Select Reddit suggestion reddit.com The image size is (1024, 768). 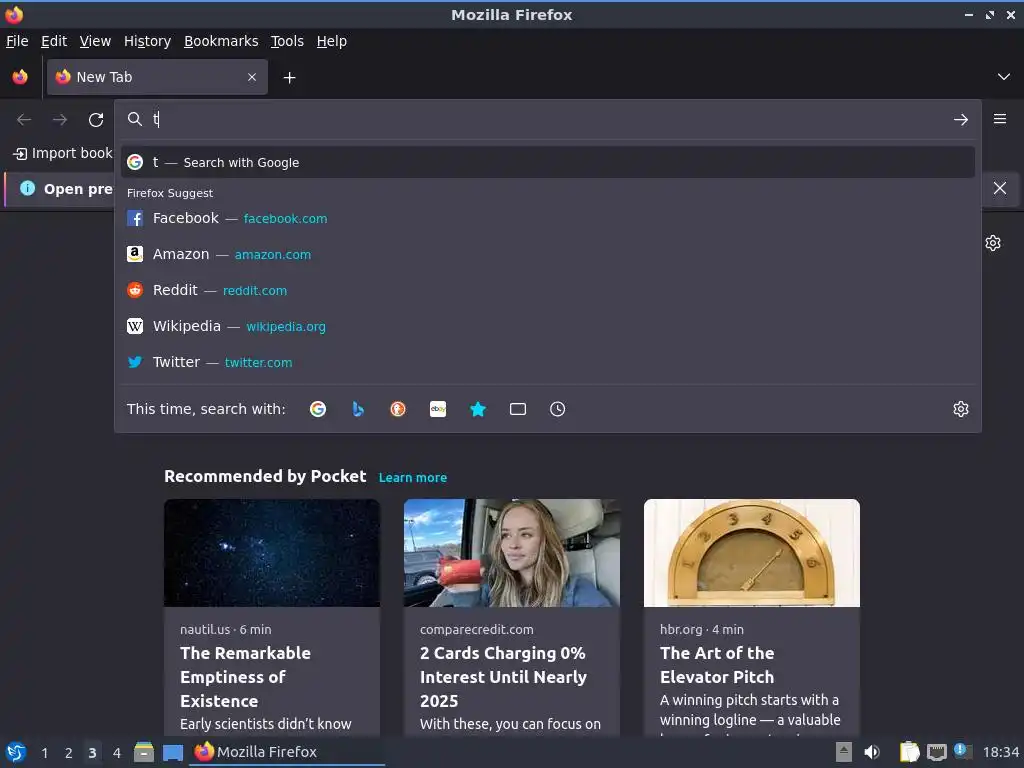click(547, 290)
